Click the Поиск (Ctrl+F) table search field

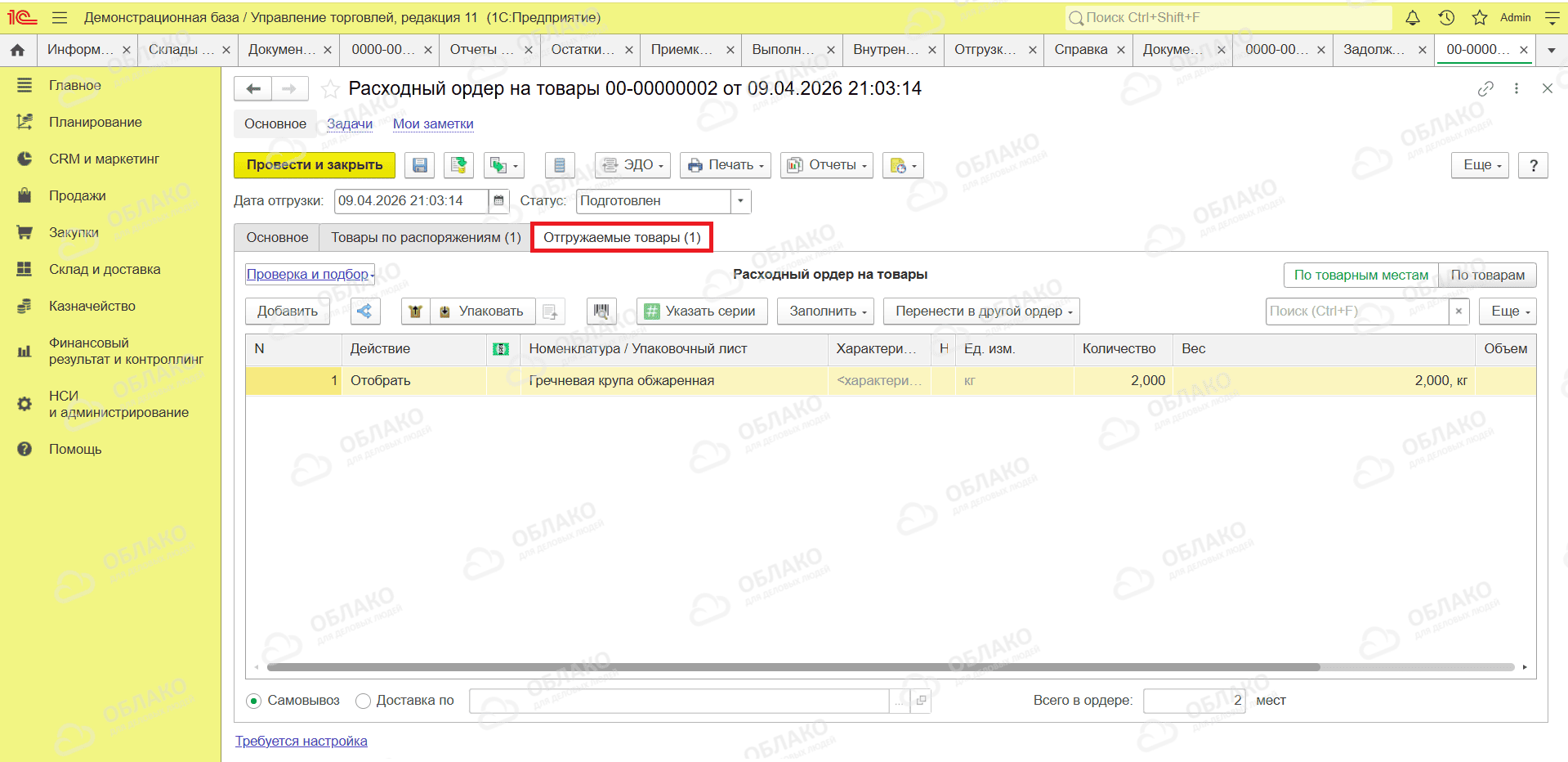click(x=1356, y=312)
